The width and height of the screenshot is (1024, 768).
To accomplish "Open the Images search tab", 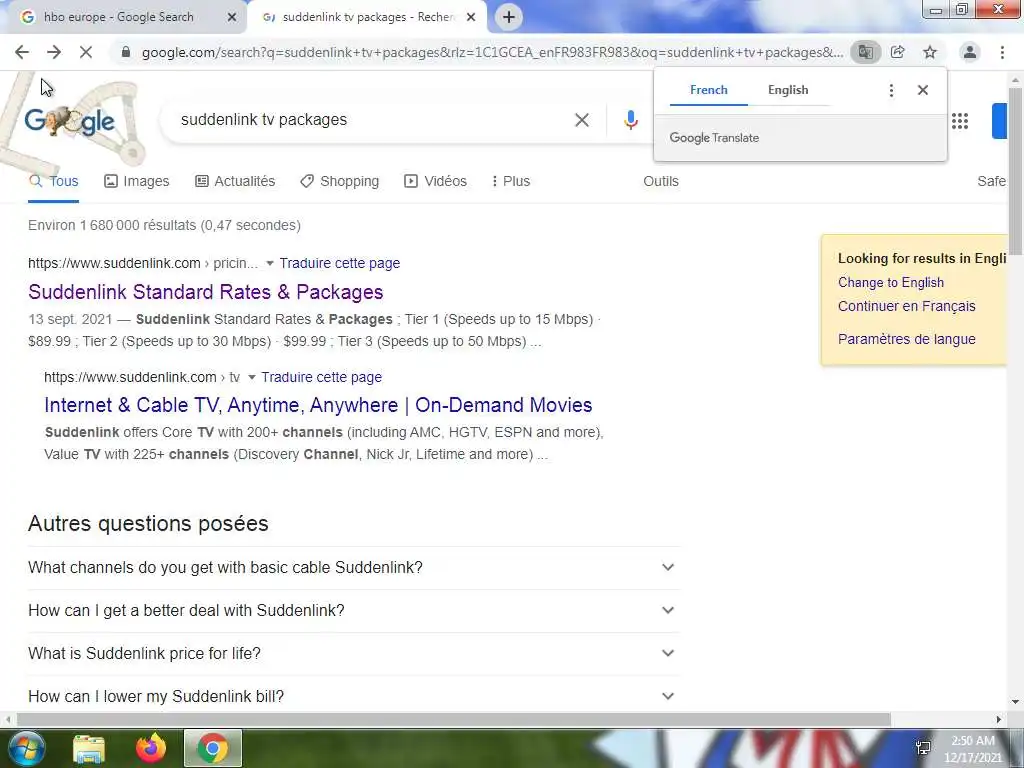I will [136, 181].
